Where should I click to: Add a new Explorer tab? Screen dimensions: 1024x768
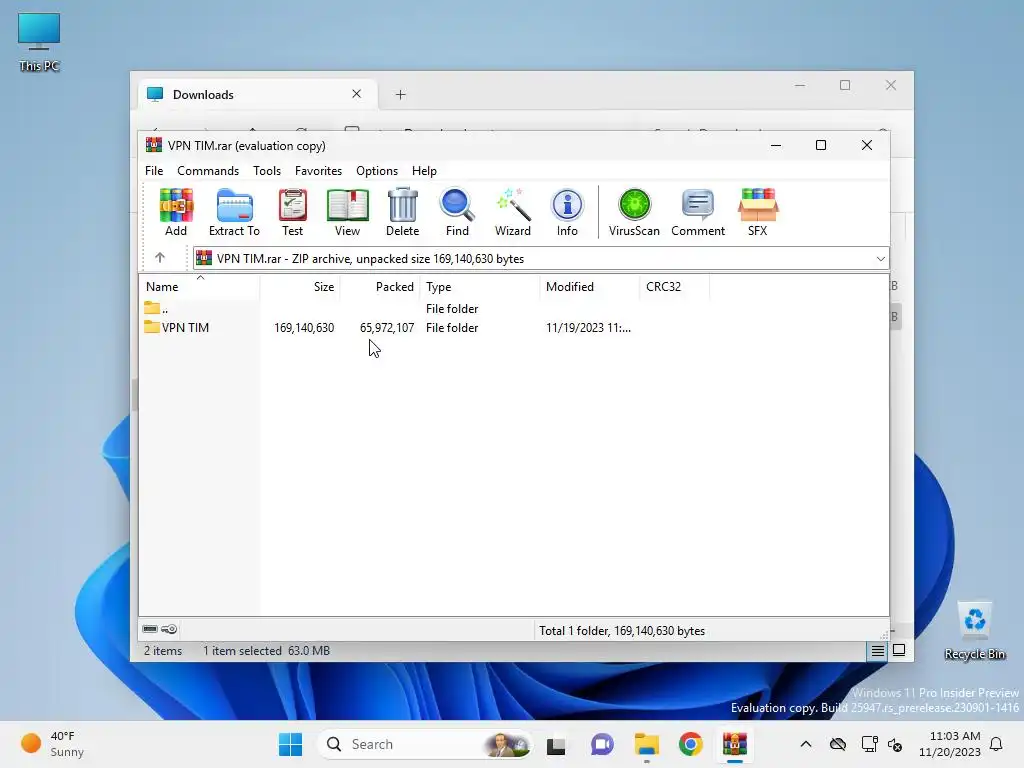[400, 95]
